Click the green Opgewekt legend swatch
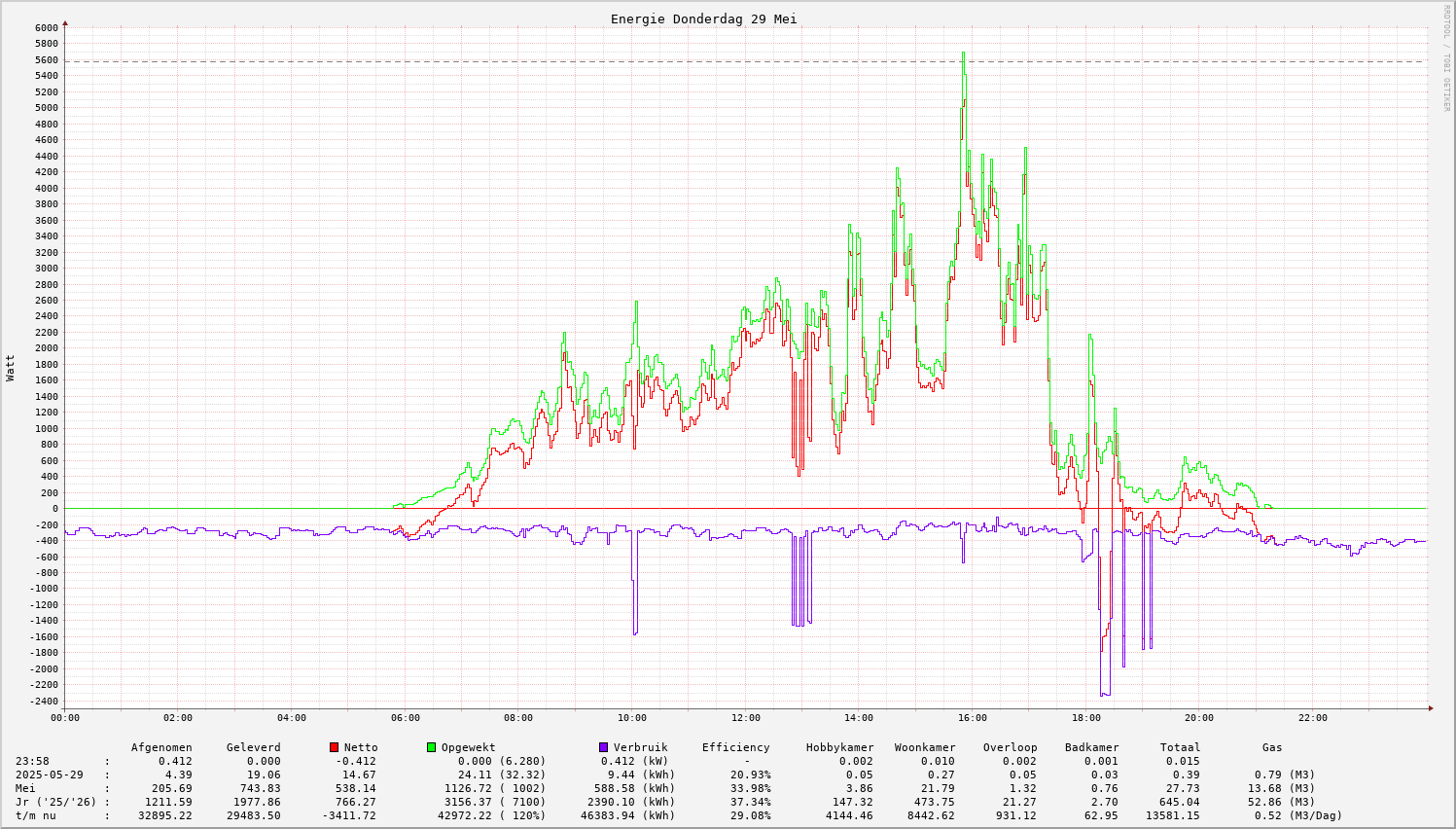 coord(432,747)
